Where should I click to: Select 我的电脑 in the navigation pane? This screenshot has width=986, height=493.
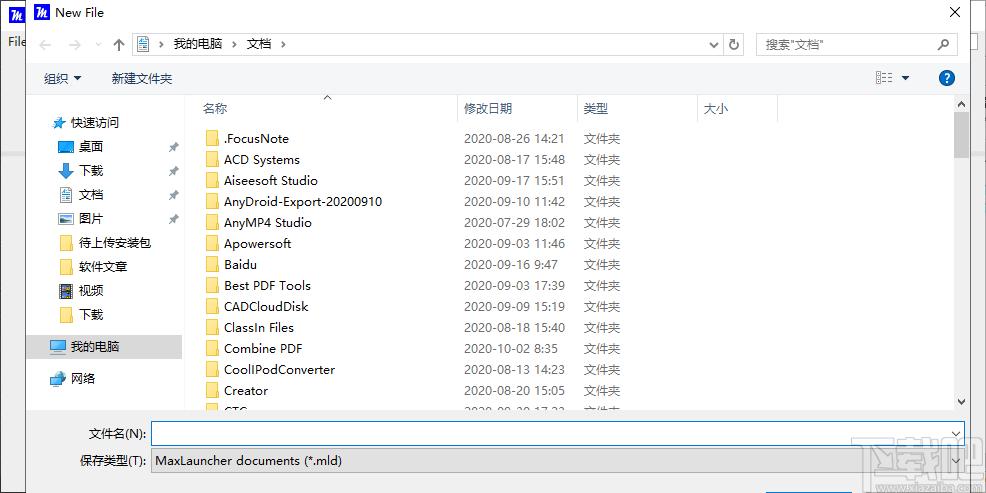tap(104, 346)
